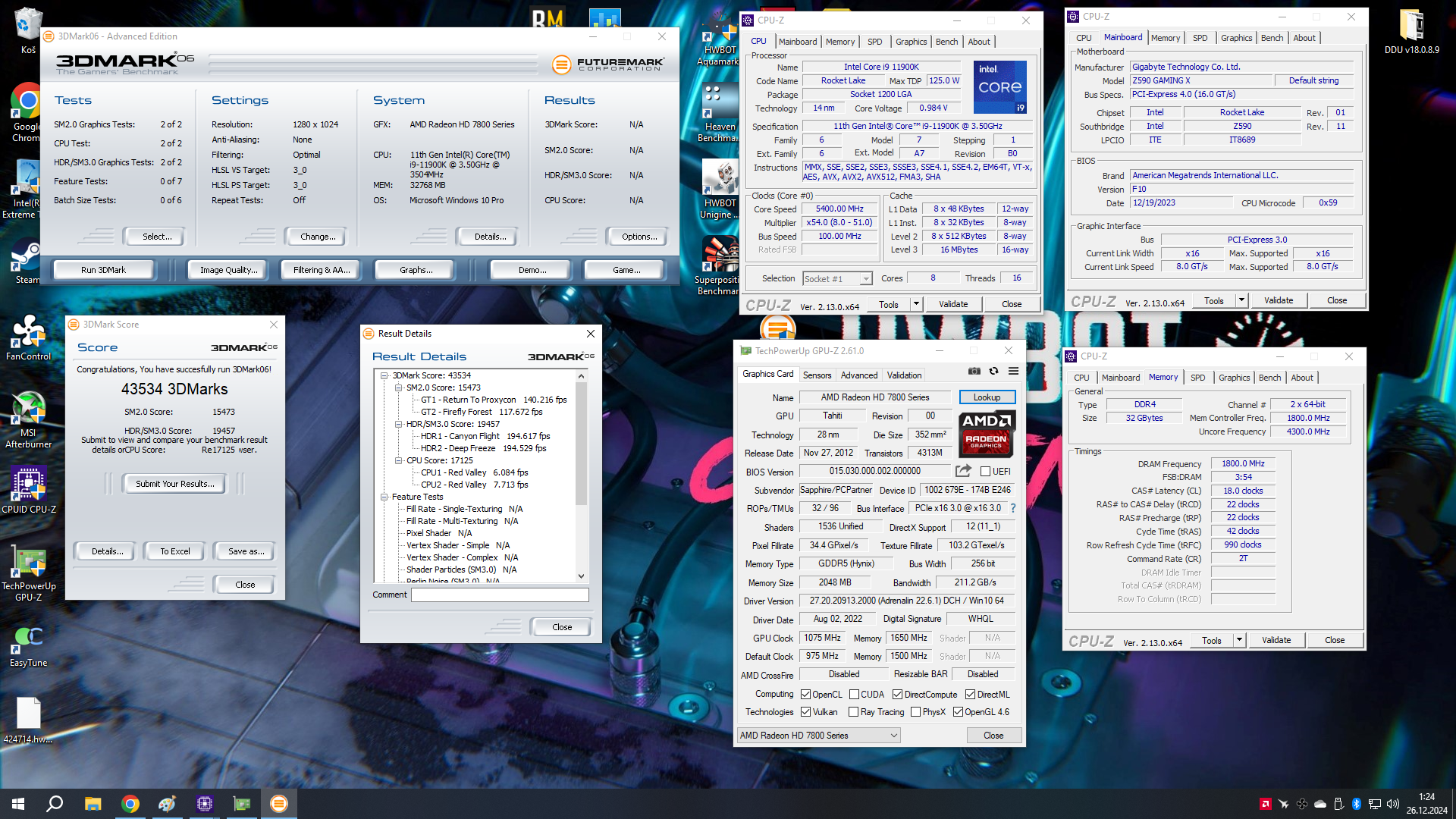Switch to the Advanced tab in GPU-Z

(859, 375)
